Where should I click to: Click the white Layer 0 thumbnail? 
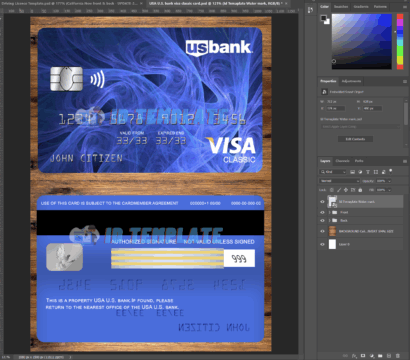tap(332, 244)
